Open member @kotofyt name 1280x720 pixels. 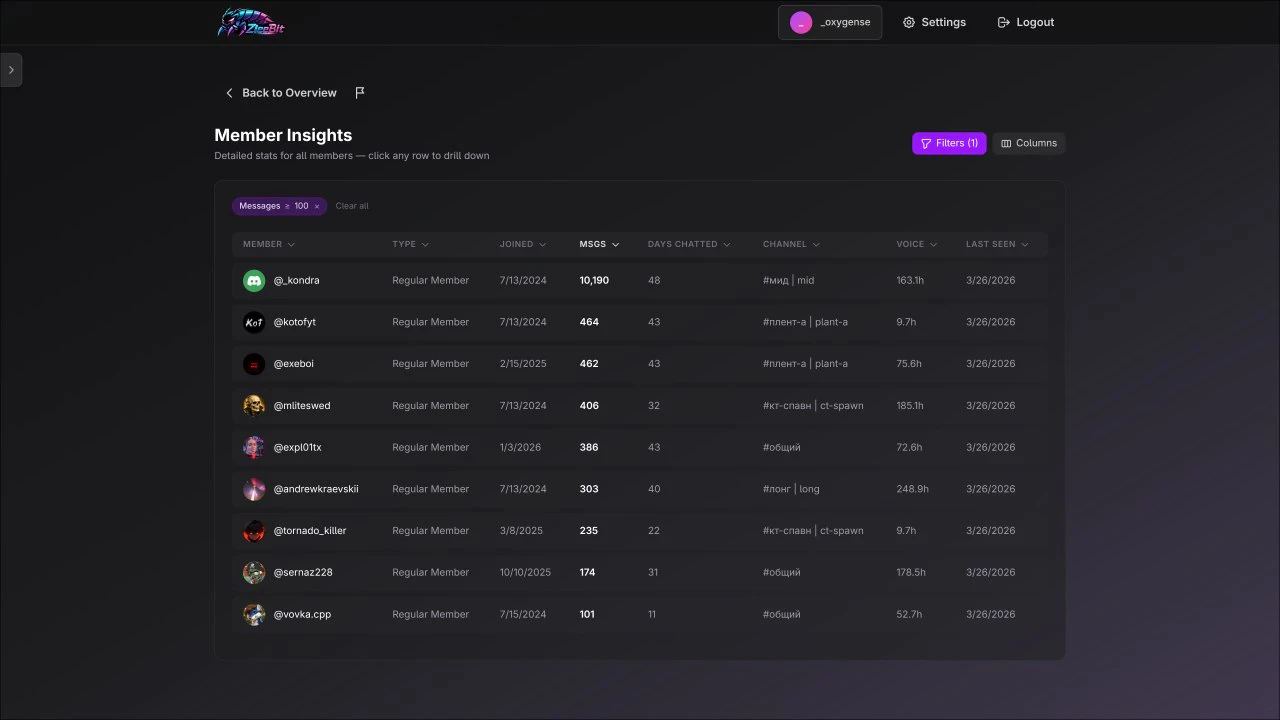(x=295, y=322)
